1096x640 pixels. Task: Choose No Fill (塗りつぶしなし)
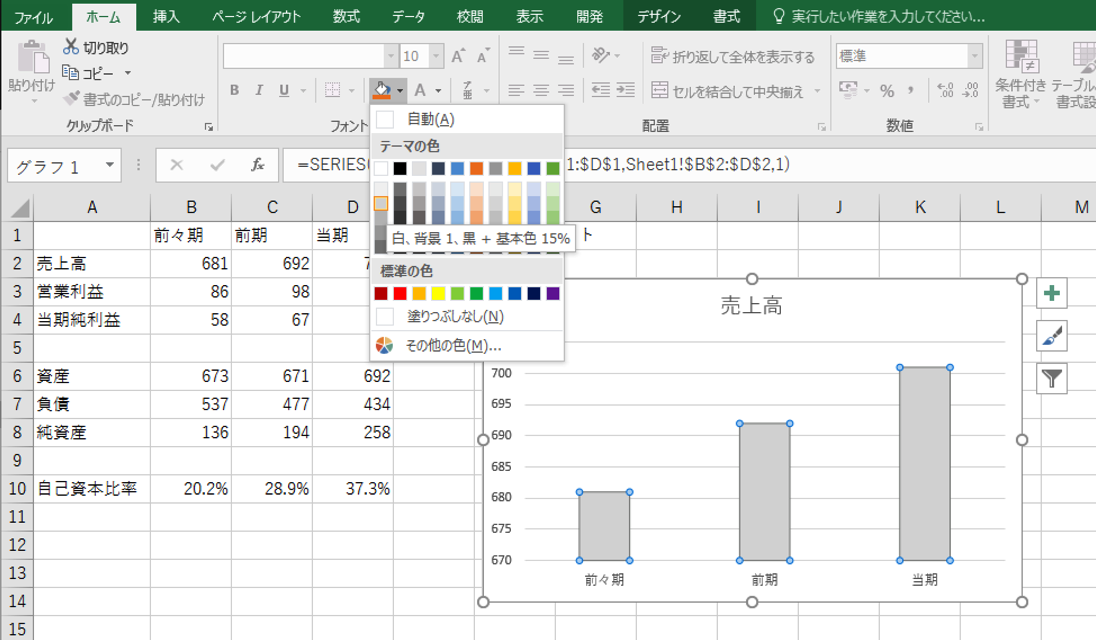click(x=467, y=317)
